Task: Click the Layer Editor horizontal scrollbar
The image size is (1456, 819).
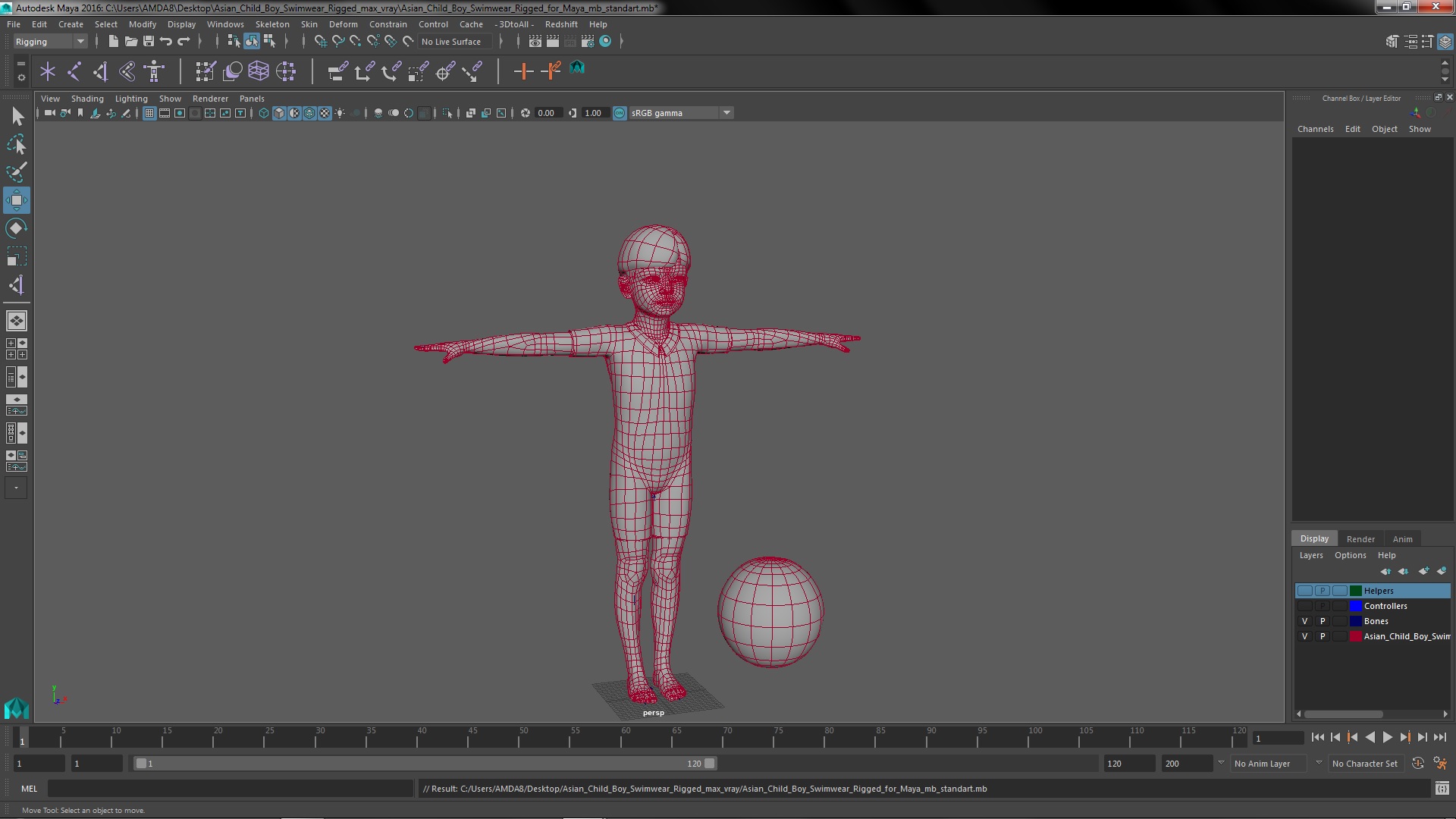Action: coord(1343,714)
